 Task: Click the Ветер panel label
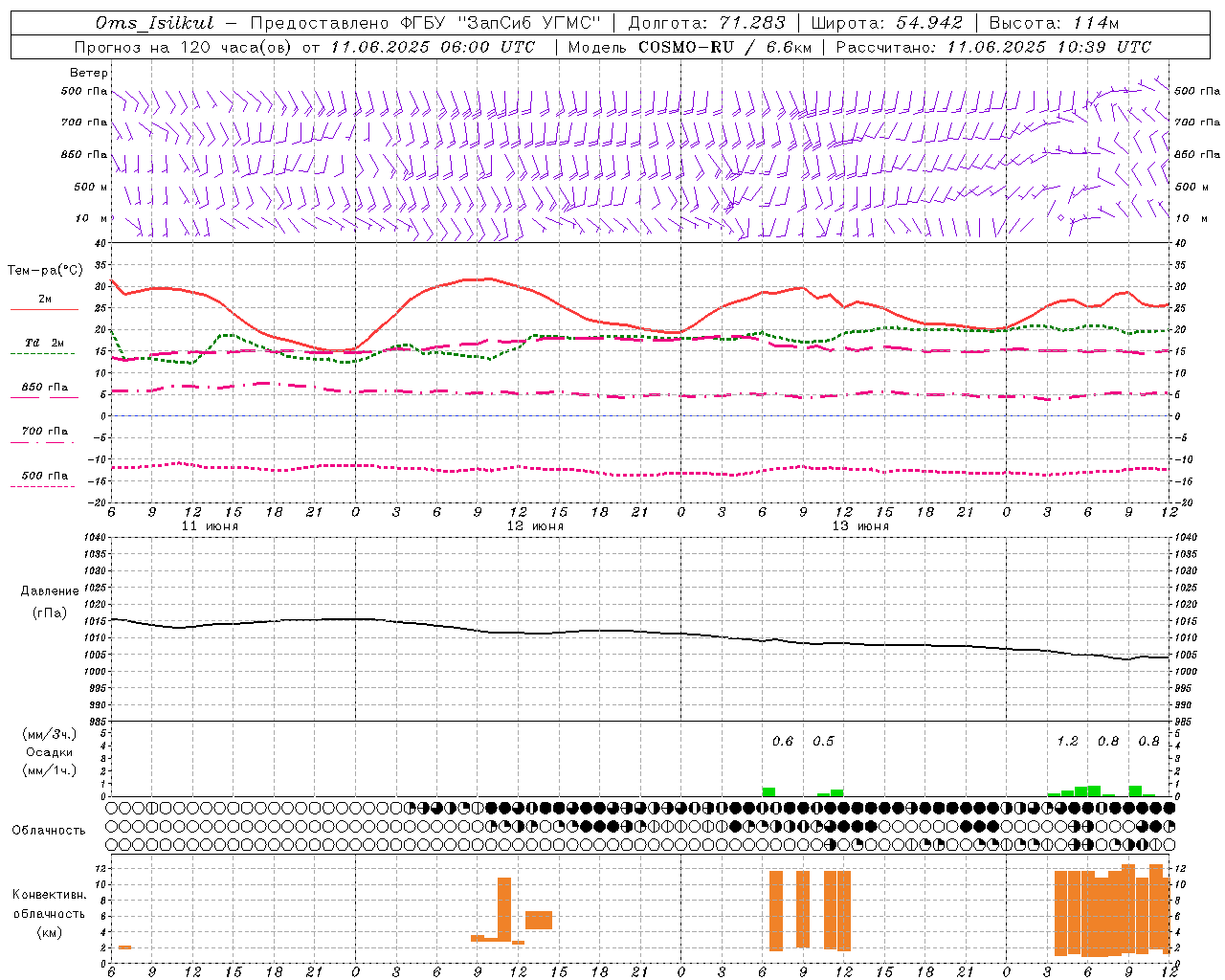[x=88, y=73]
